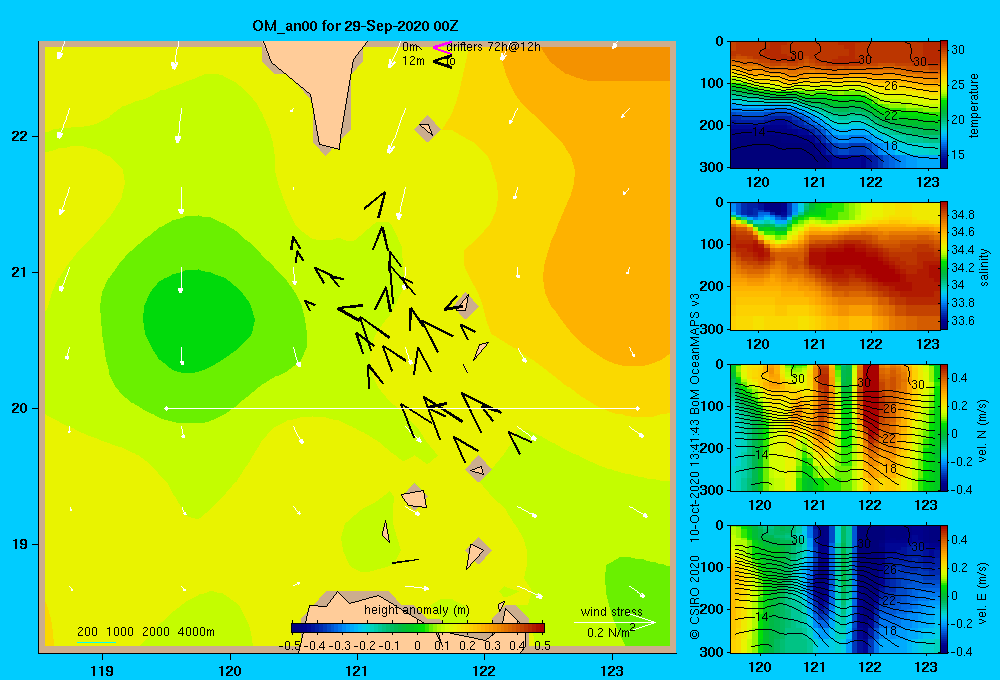This screenshot has width=1000, height=680.
Task: Click the "0.2 N/m2" wind stress value
Action: 611,632
